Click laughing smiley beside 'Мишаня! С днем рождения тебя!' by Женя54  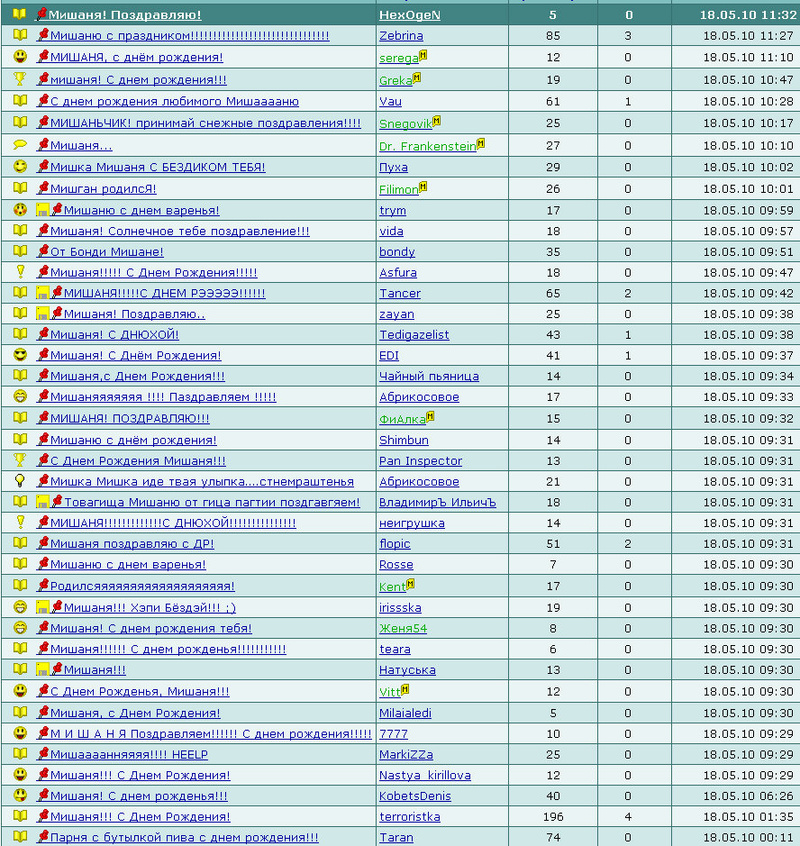(x=20, y=628)
